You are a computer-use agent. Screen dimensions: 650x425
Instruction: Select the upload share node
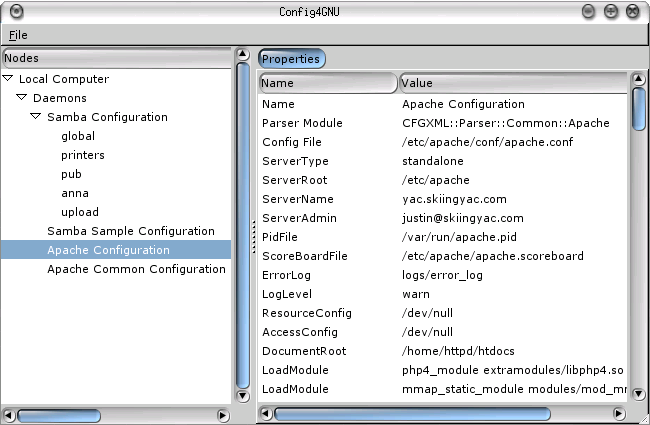pos(80,212)
